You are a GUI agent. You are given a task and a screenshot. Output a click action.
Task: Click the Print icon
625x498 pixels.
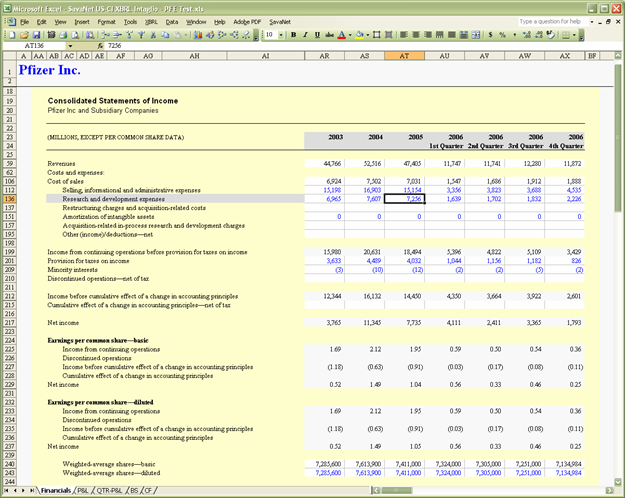(63, 35)
